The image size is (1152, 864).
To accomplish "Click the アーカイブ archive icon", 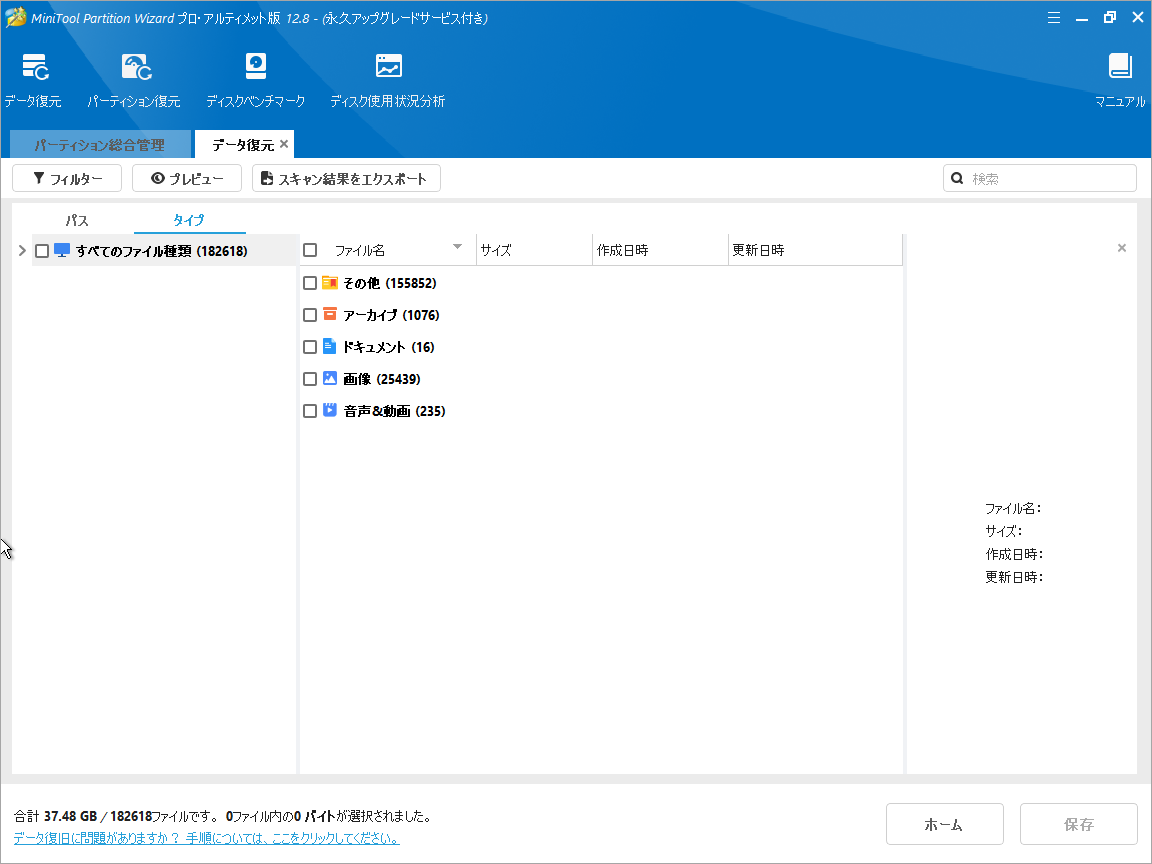I will (x=330, y=314).
